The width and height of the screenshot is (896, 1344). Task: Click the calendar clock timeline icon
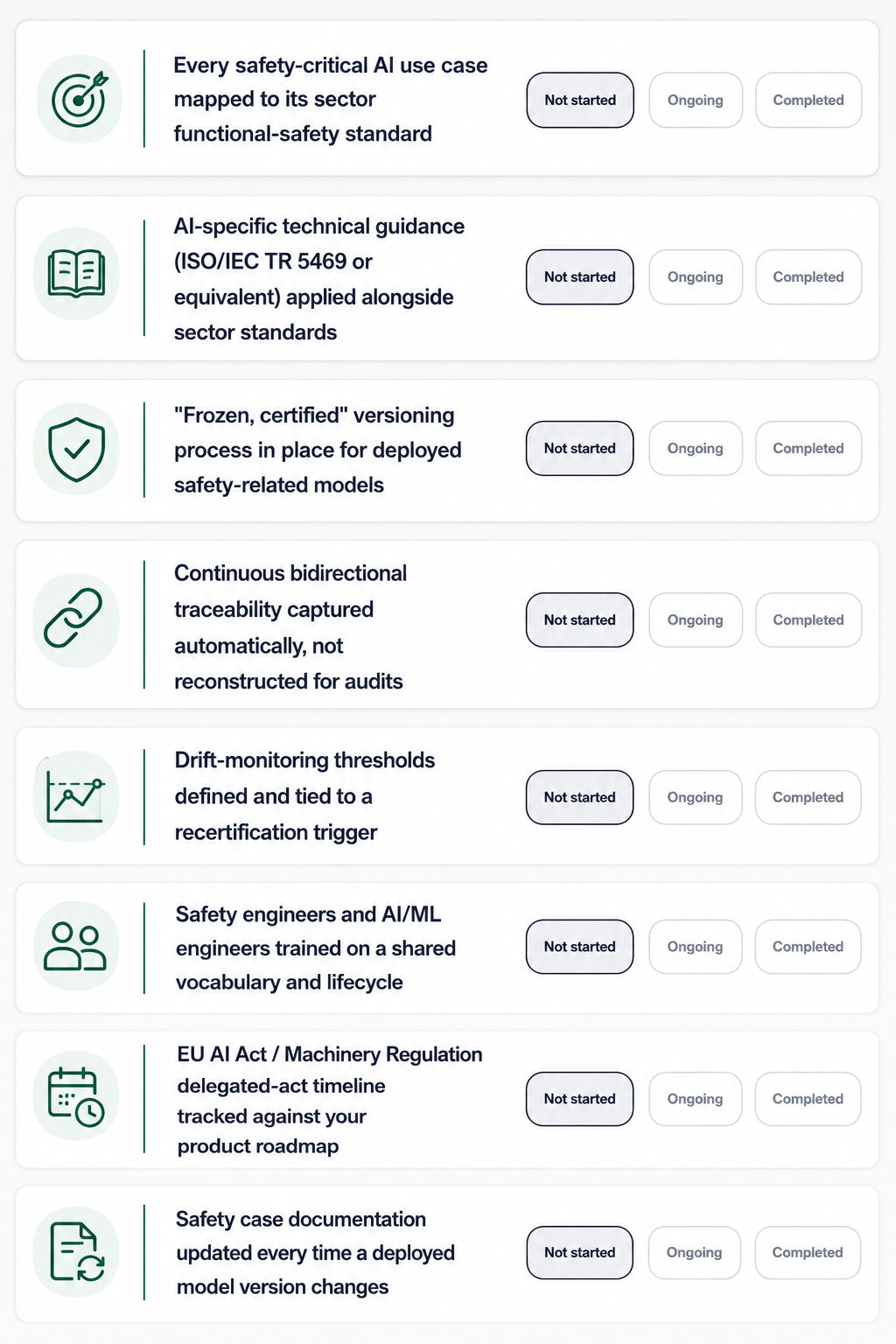point(76,1096)
